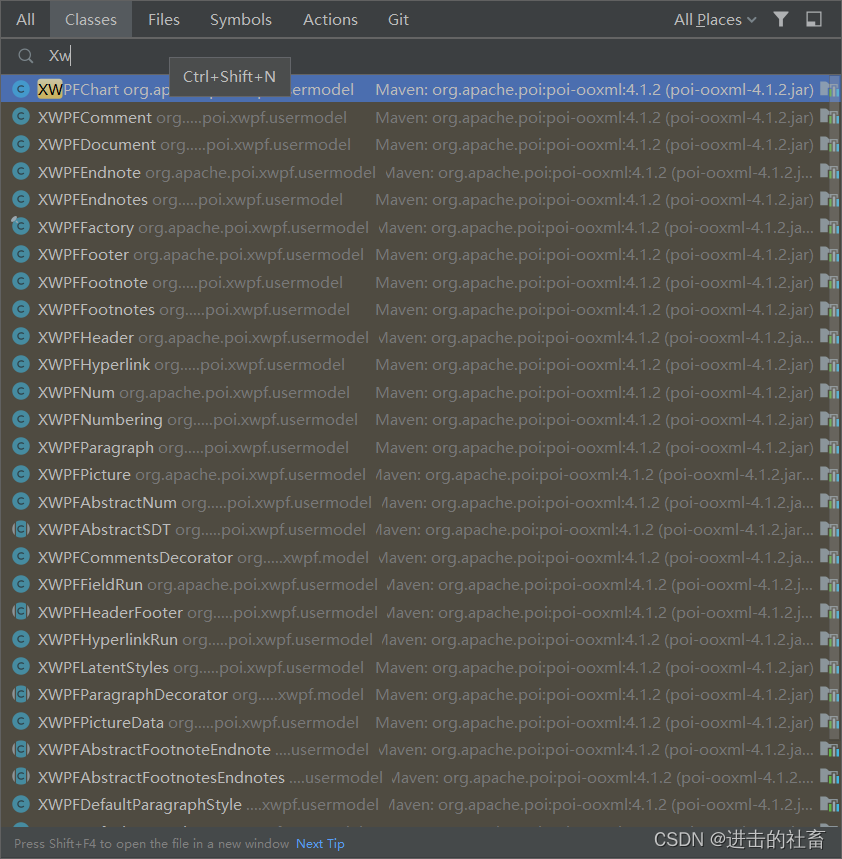Click the abstract class icon beside XWPFHeaderFooter
842x859 pixels.
tap(21, 611)
